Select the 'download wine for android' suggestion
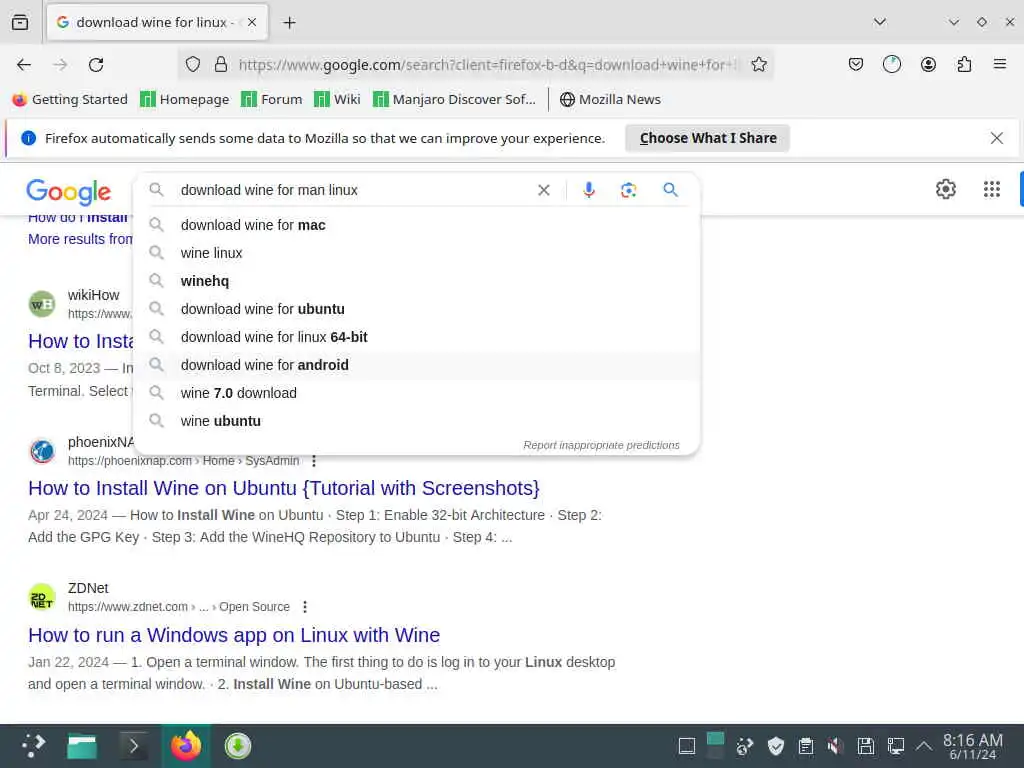This screenshot has width=1024, height=768. [417, 365]
